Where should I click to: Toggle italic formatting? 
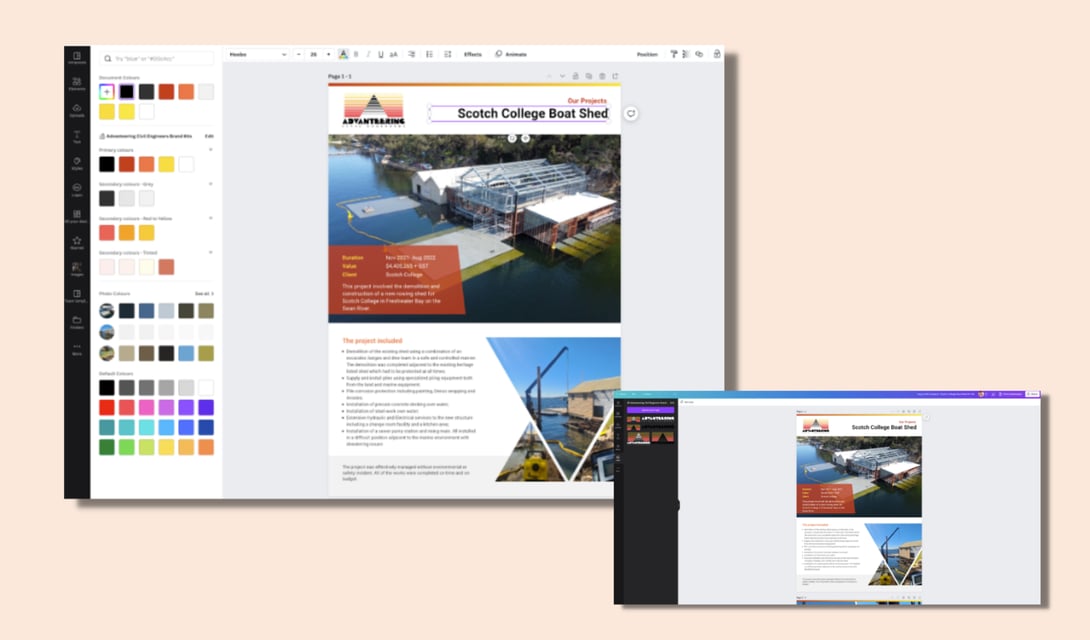(x=368, y=54)
